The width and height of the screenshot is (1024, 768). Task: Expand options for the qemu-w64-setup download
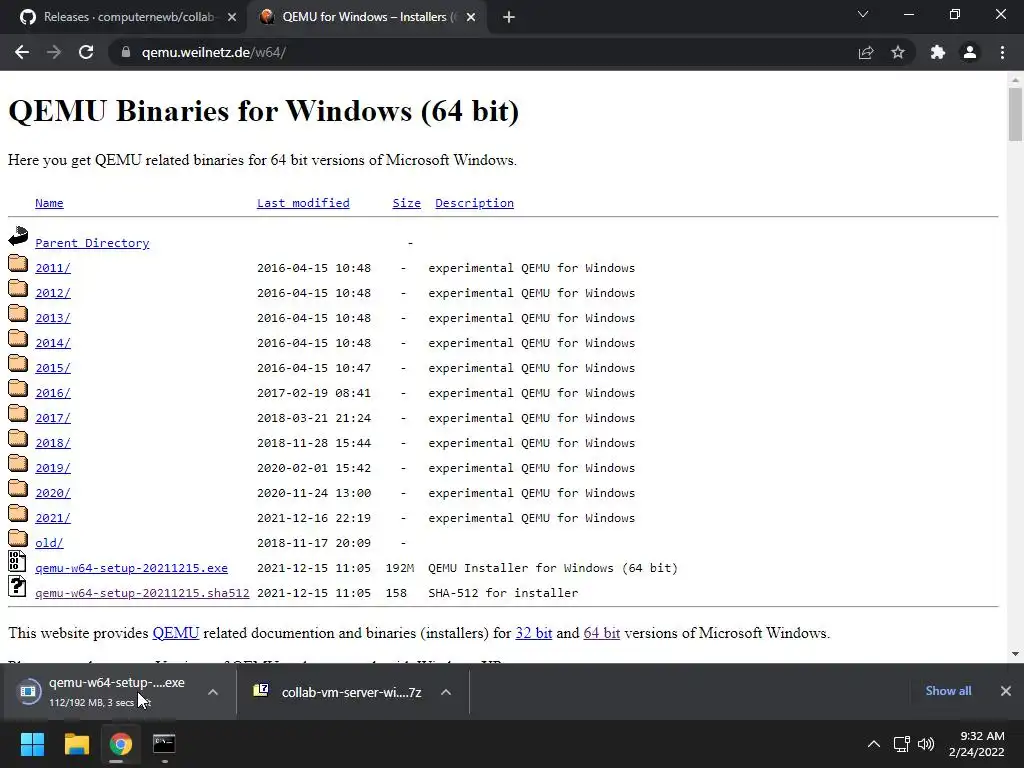point(213,692)
